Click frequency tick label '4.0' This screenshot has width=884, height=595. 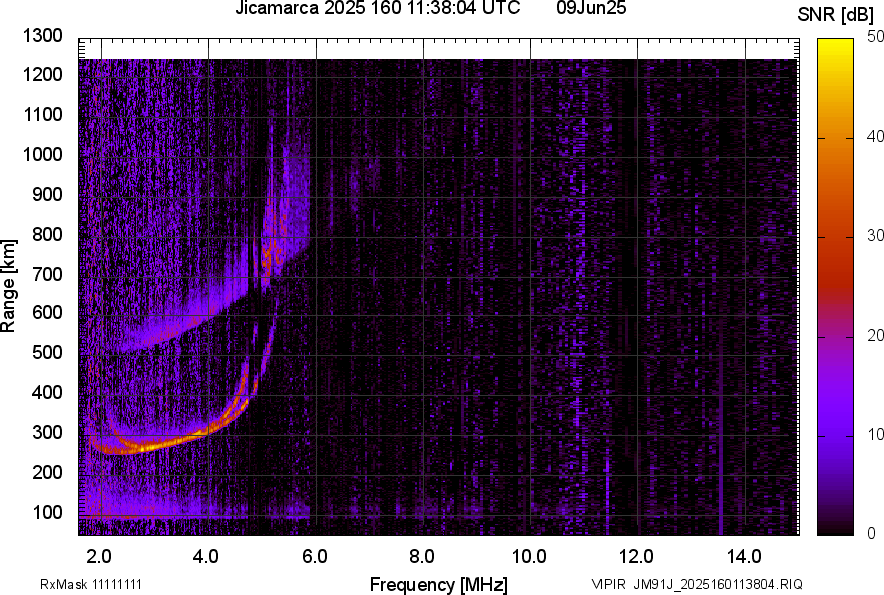[x=206, y=557]
